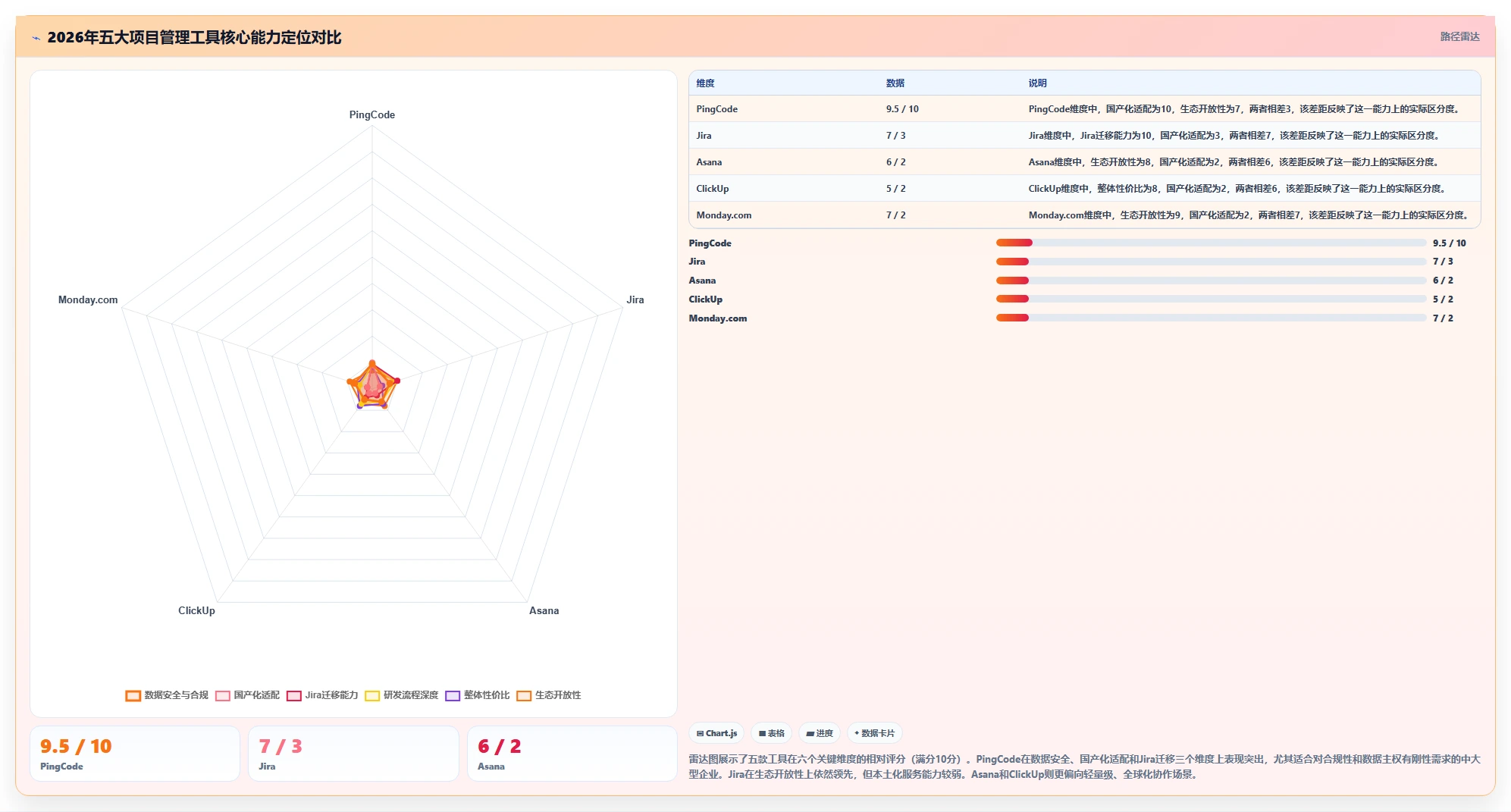The height and width of the screenshot is (812, 1511).
Task: Click the PingCode progress bar
Action: [x=1211, y=243]
